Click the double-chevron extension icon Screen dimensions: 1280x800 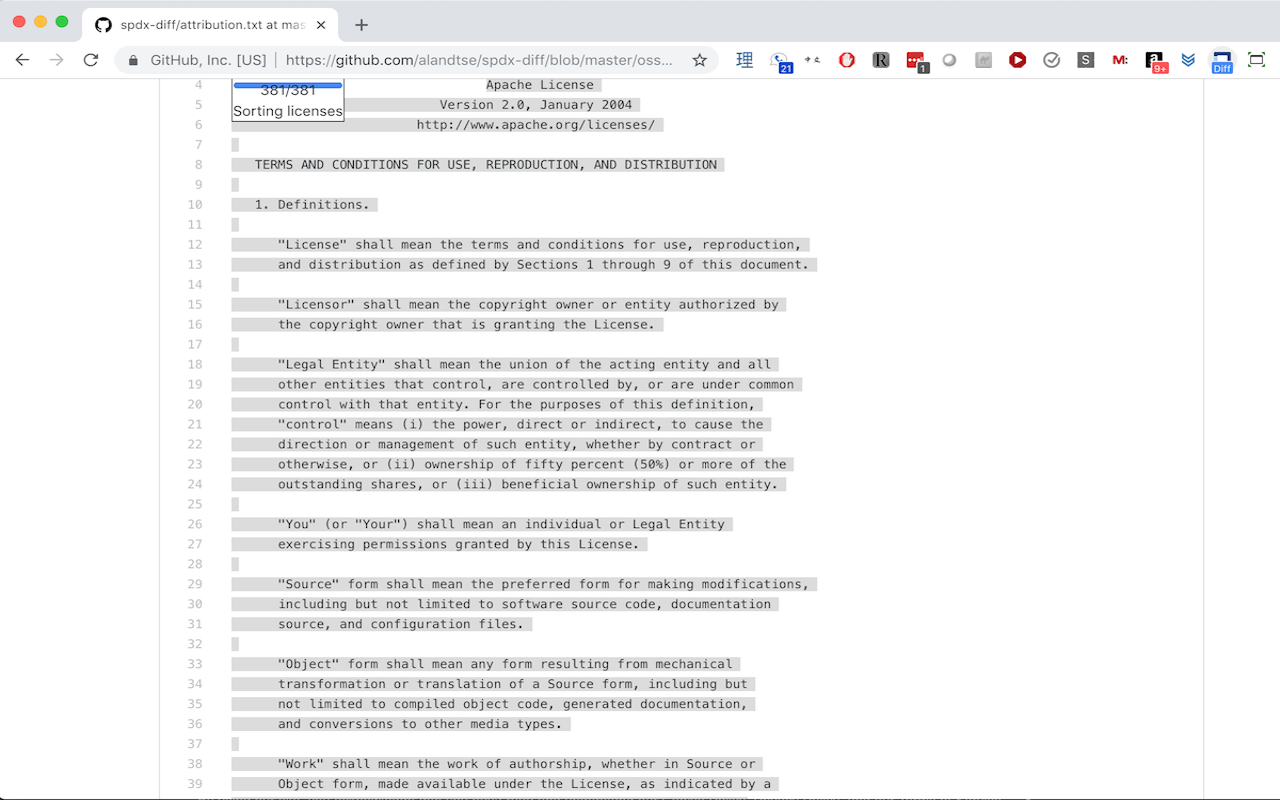[1188, 60]
